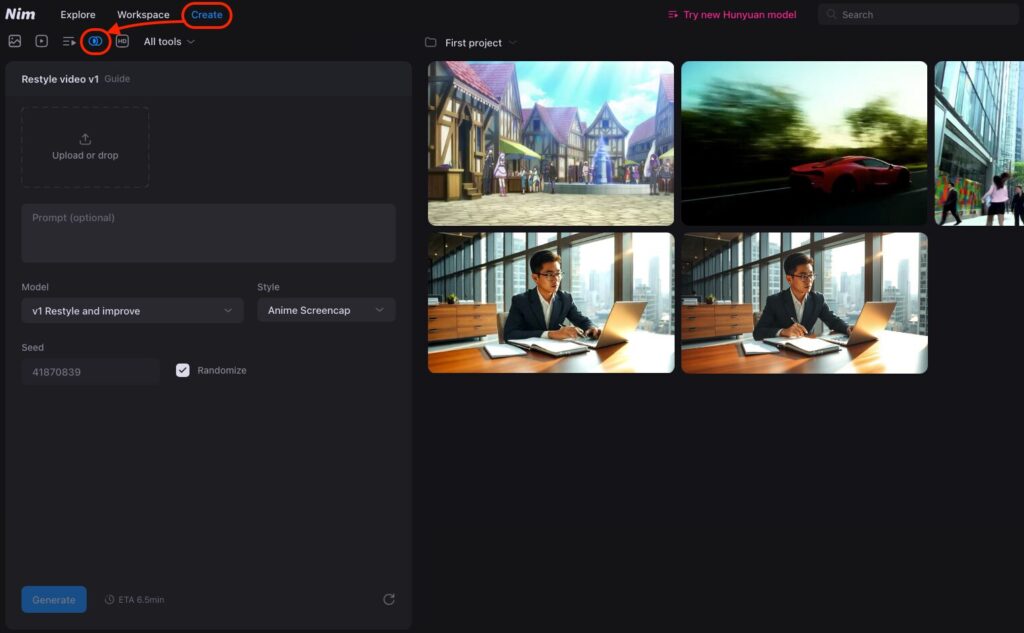Image resolution: width=1024 pixels, height=633 pixels.
Task: Click the reset refresh icon near Generate
Action: pyautogui.click(x=389, y=599)
